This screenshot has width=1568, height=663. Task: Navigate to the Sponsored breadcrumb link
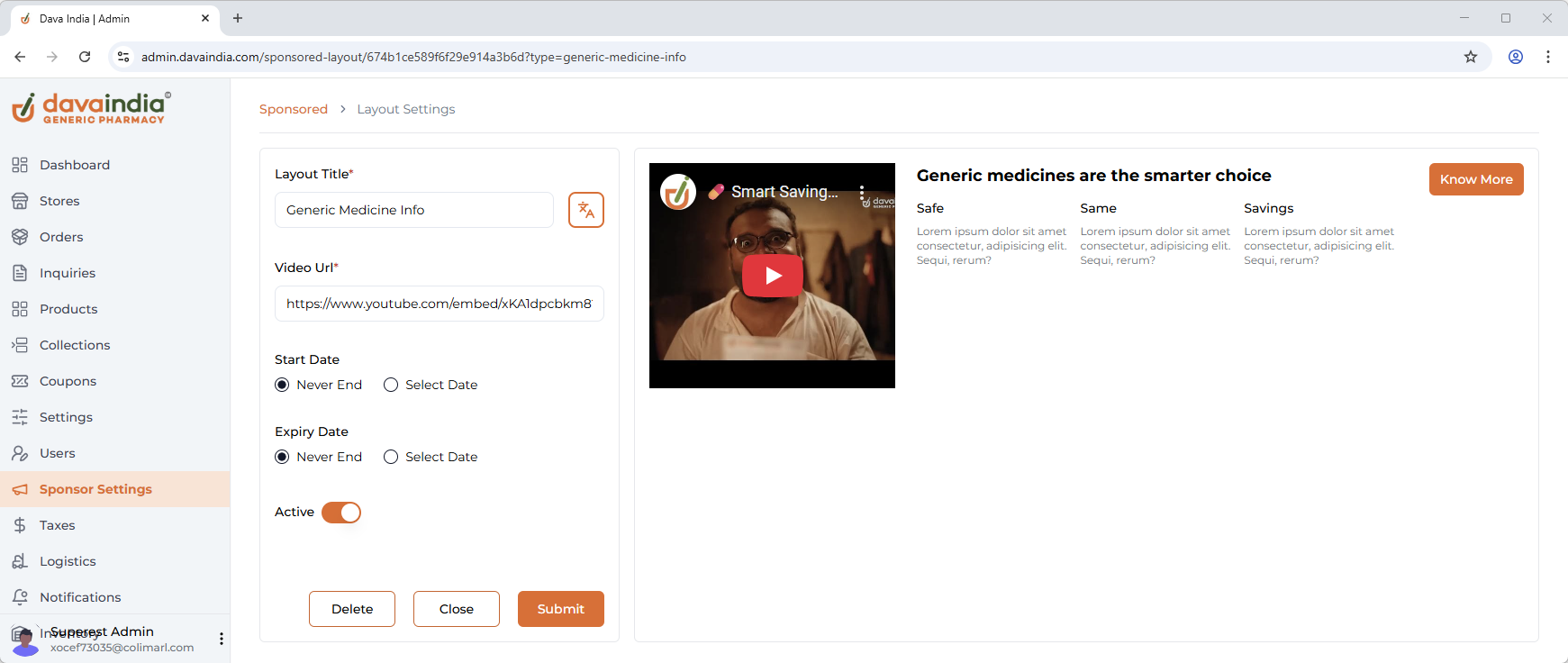pyautogui.click(x=294, y=109)
